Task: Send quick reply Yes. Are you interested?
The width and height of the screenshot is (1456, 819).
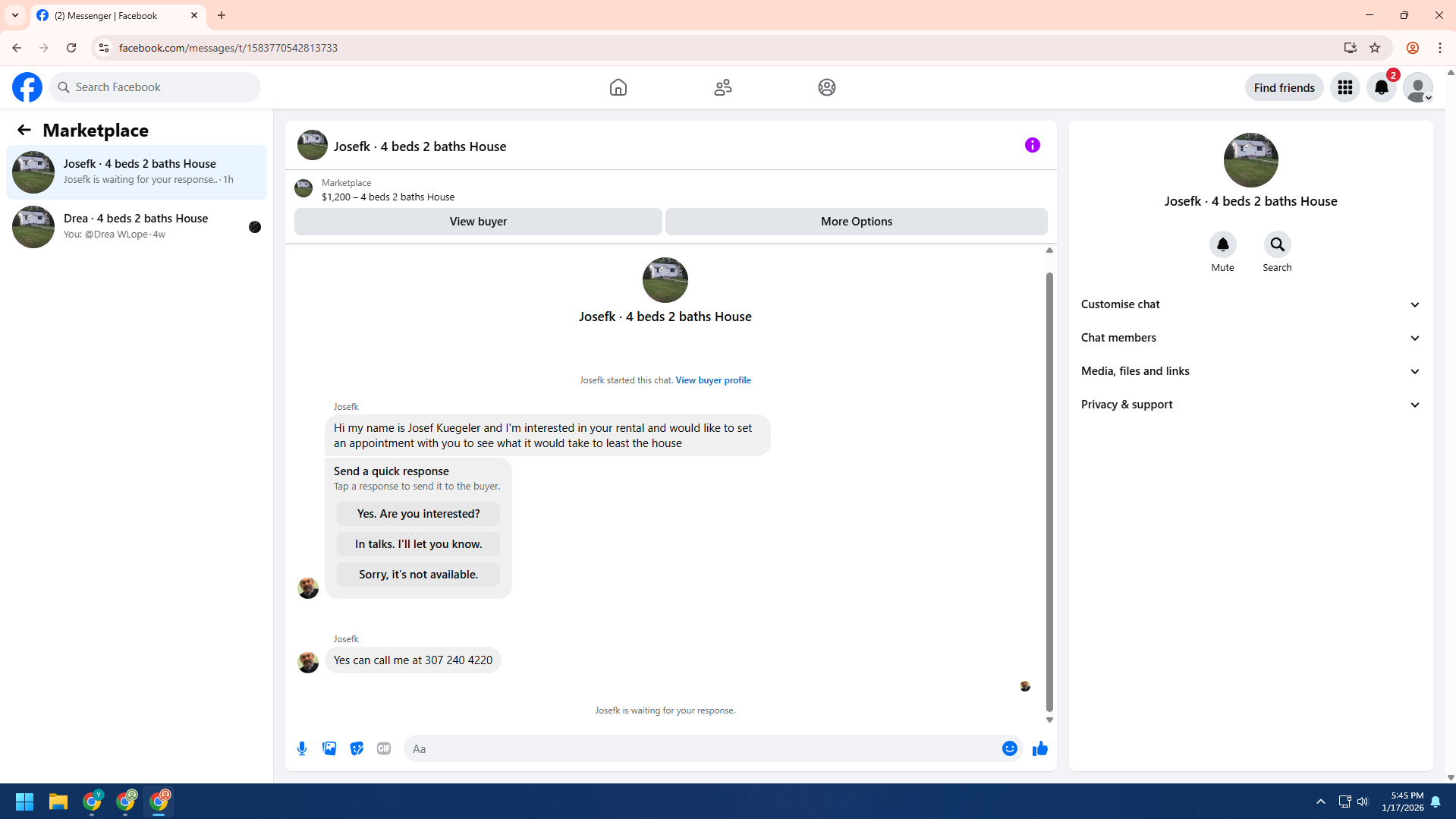Action: click(418, 514)
